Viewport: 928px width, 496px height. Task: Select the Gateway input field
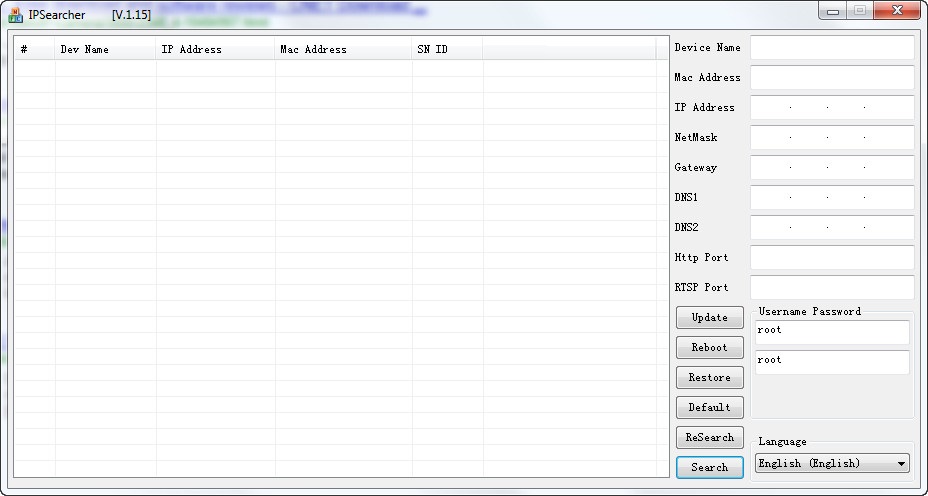point(832,168)
